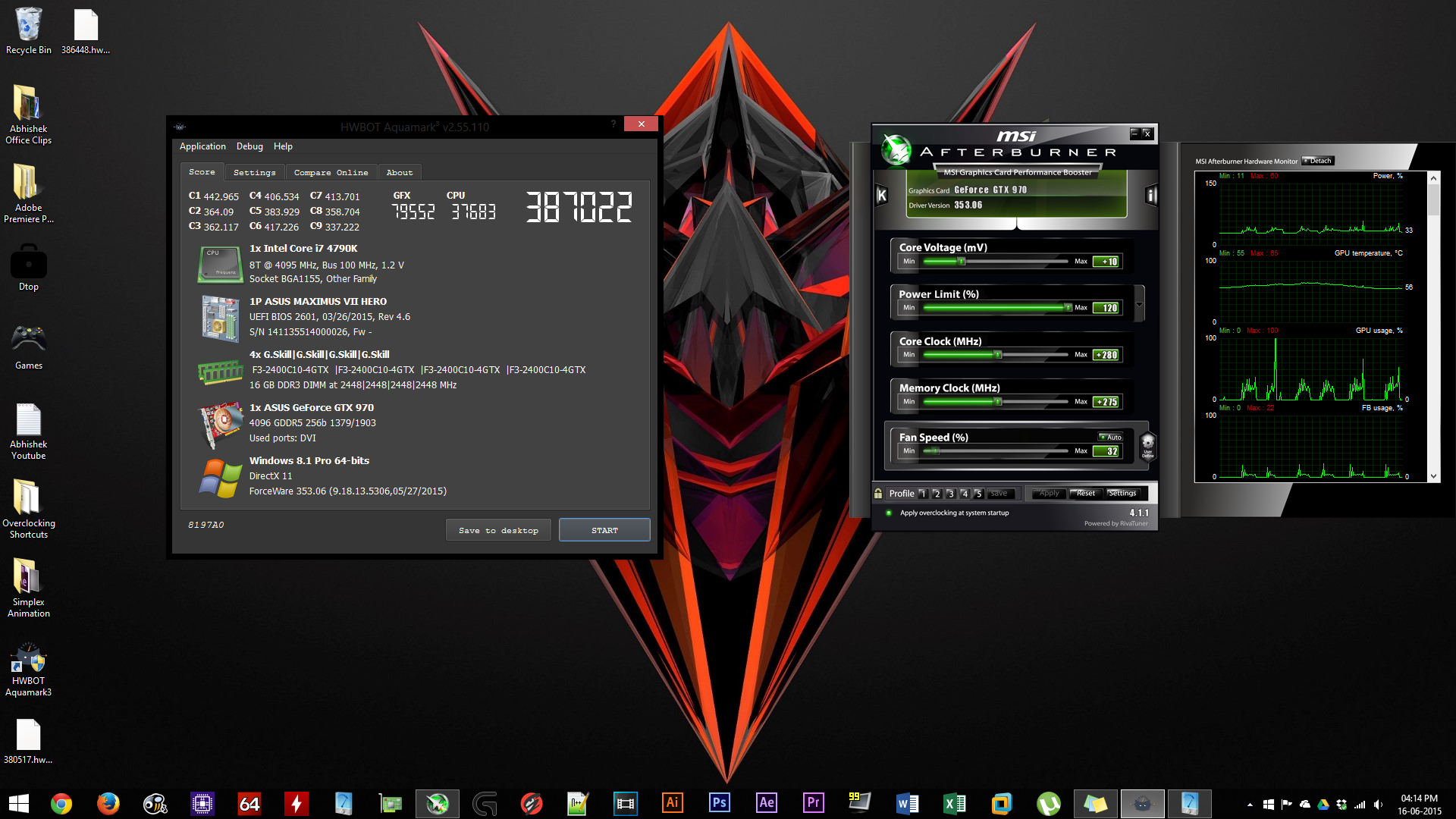Image resolution: width=1456 pixels, height=819 pixels.
Task: Click the Power Limit slider handle
Action: pyautogui.click(x=1068, y=308)
